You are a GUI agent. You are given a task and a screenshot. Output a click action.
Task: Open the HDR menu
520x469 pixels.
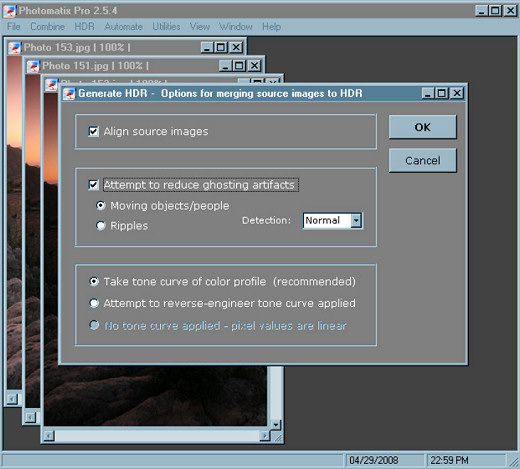(84, 27)
